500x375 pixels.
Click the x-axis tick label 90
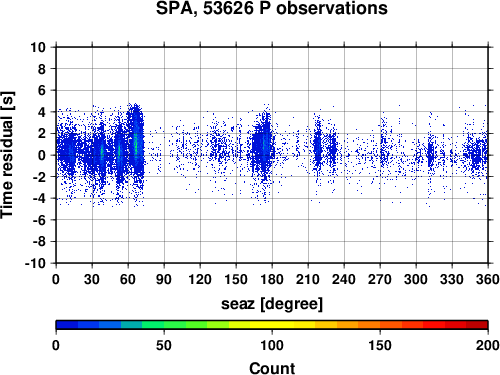[164, 279]
